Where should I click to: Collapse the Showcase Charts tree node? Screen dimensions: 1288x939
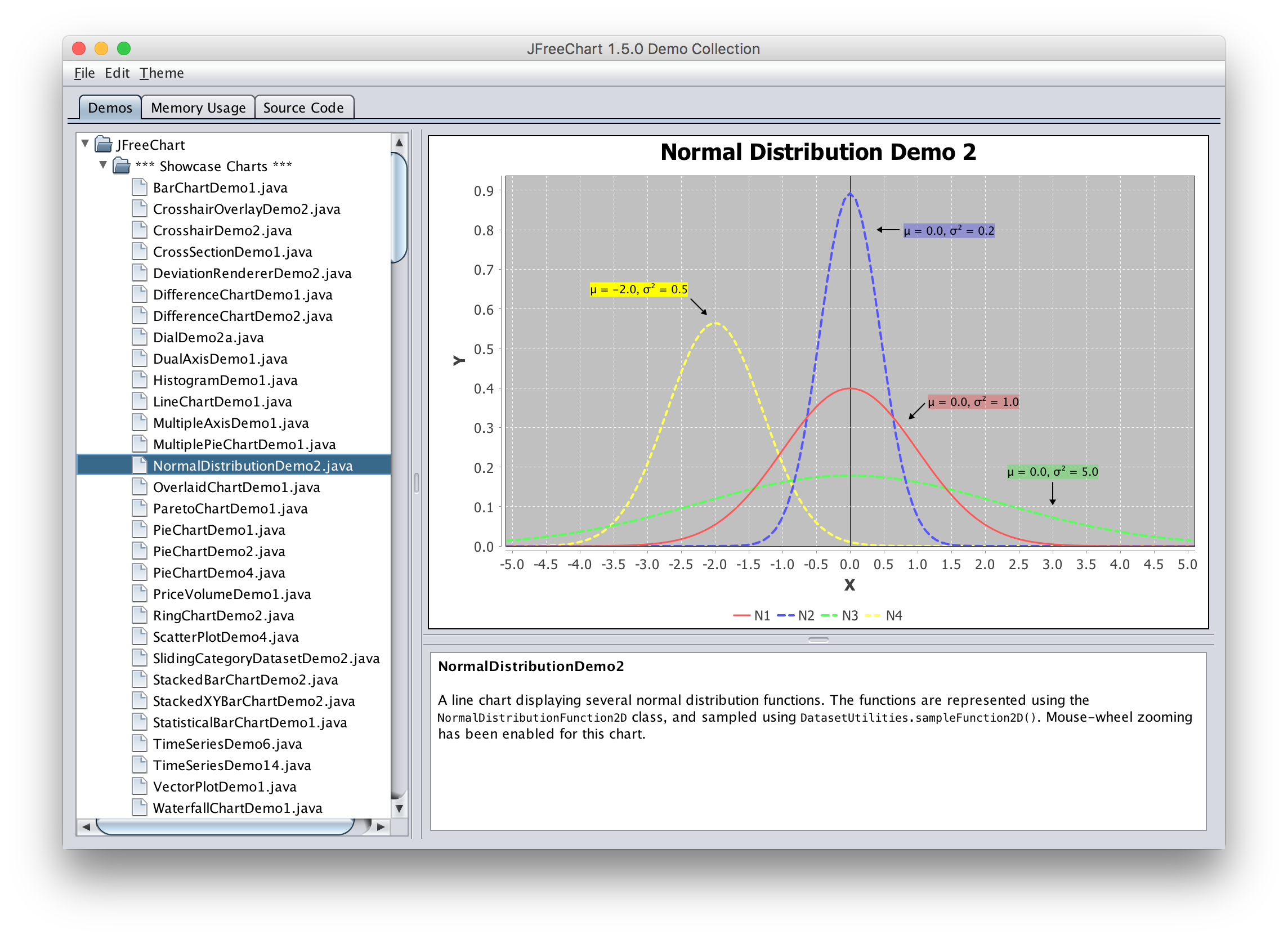click(x=103, y=166)
